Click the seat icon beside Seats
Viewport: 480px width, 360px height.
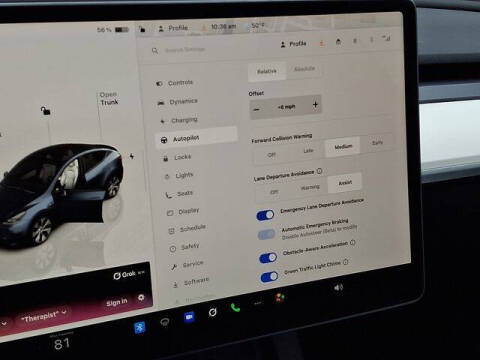coord(168,195)
